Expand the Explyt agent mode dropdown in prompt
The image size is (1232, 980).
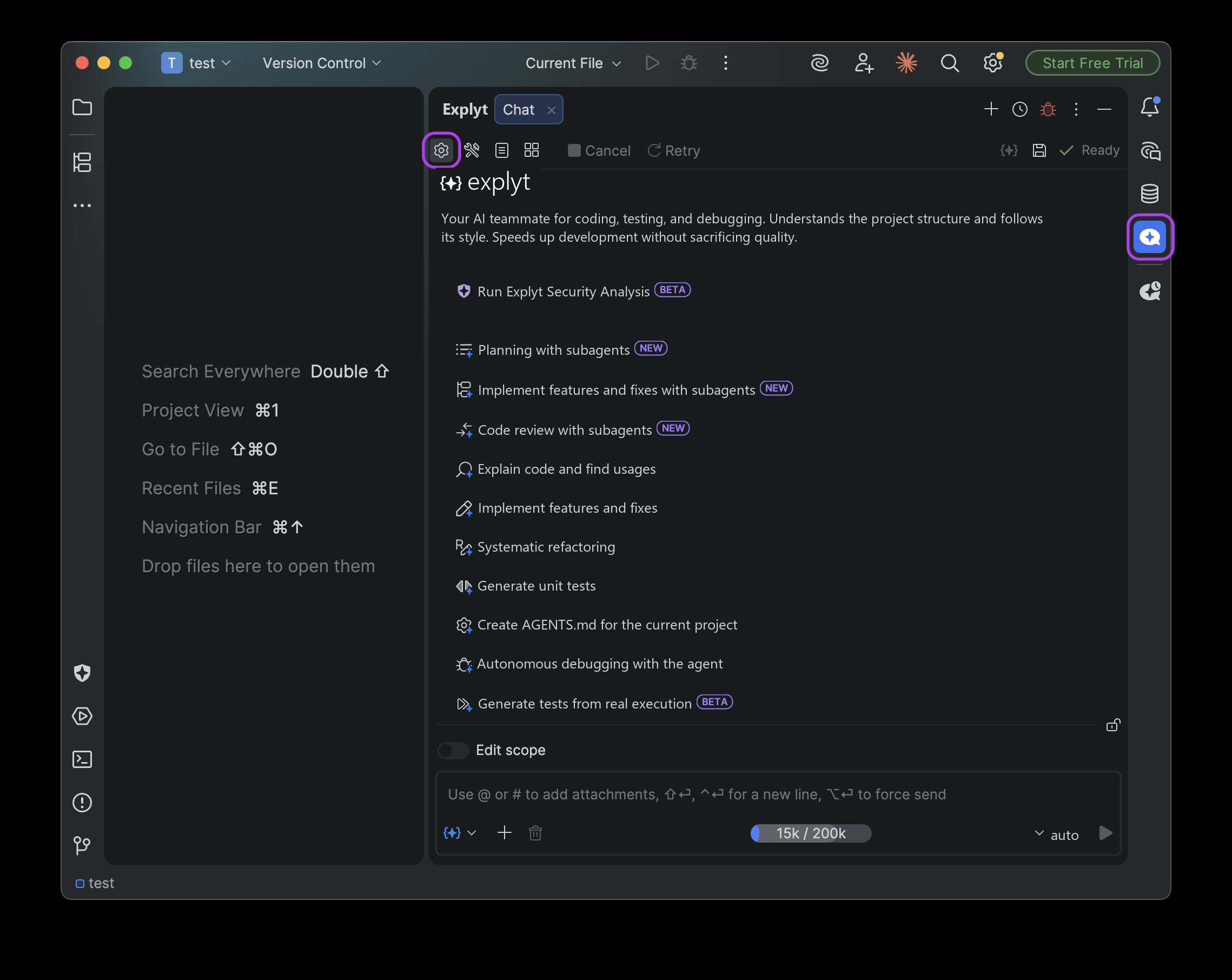(460, 833)
